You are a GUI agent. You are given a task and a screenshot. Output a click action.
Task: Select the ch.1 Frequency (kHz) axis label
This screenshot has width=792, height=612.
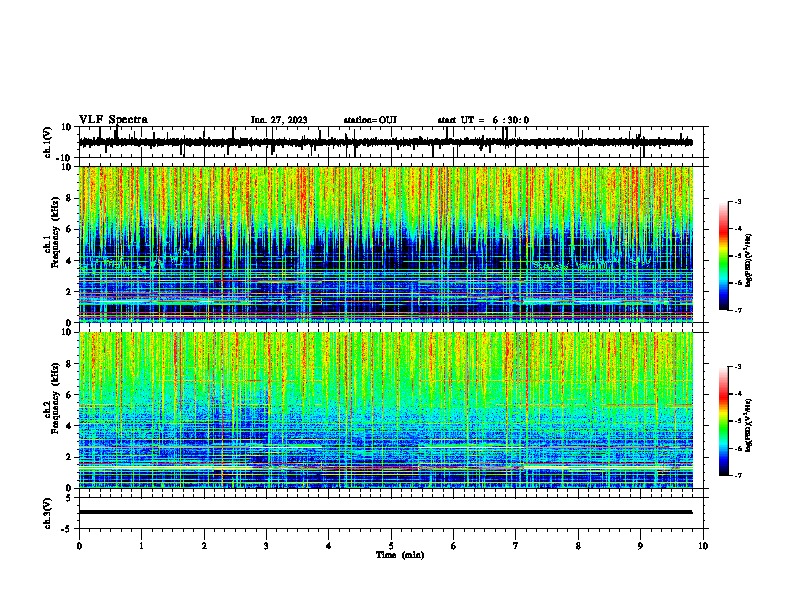[x=52, y=232]
